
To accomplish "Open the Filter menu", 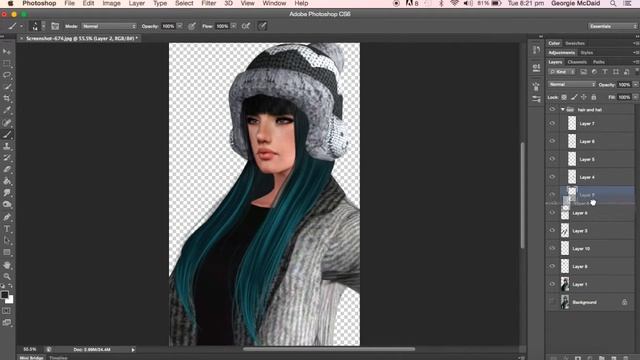I will point(208,3).
